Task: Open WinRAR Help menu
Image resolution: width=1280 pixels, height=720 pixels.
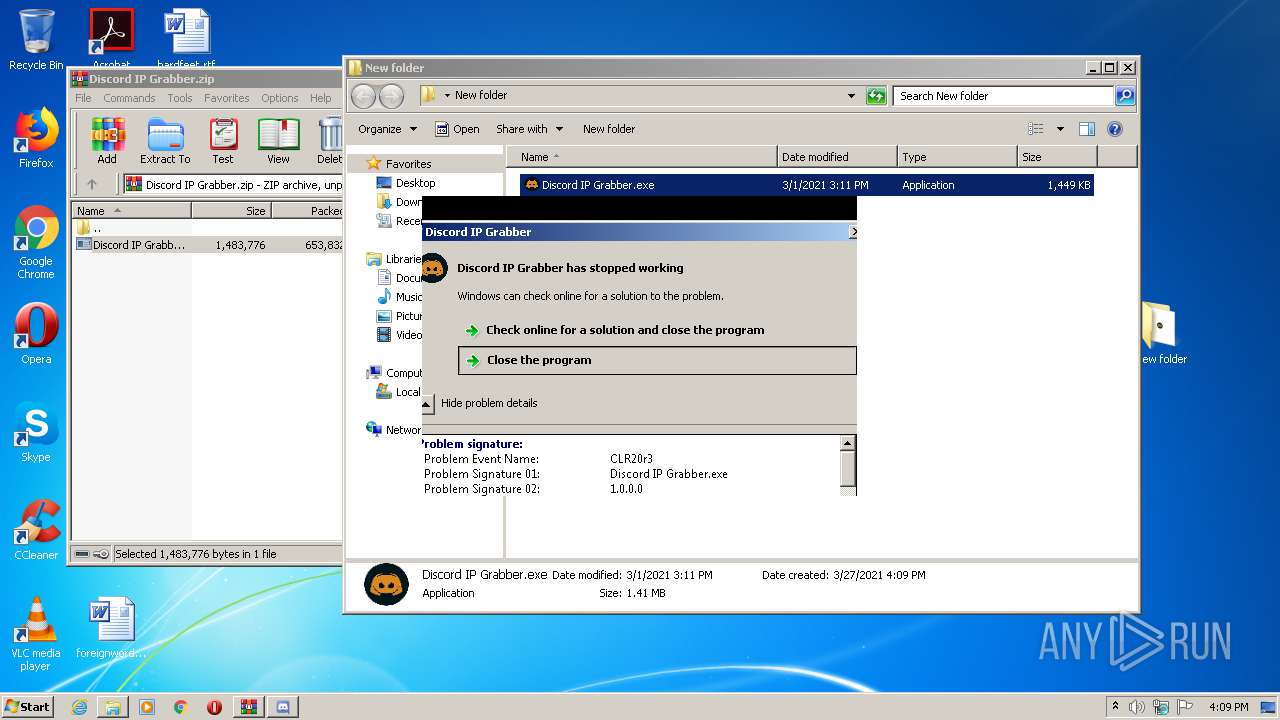Action: coord(320,98)
